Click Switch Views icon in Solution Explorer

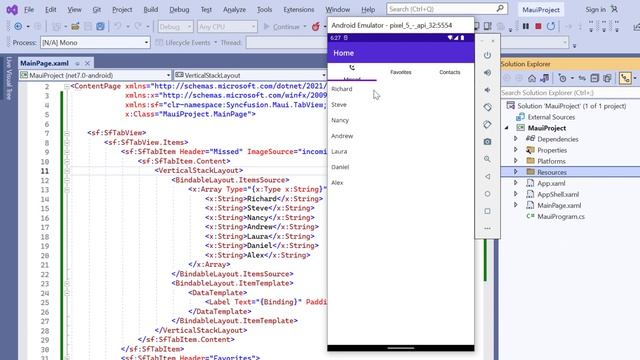pyautogui.click(x=544, y=78)
